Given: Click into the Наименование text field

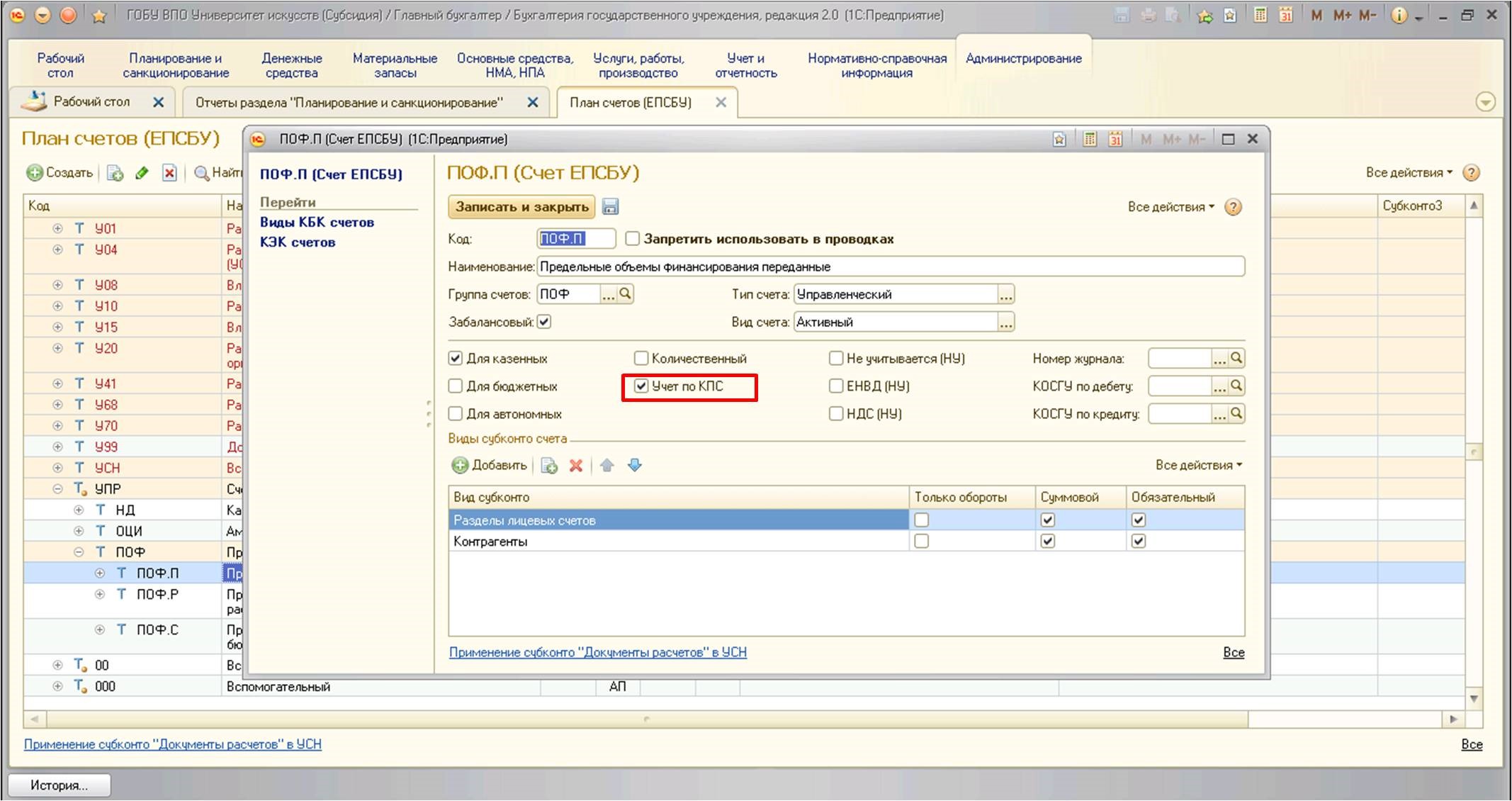Looking at the screenshot, I should click(x=889, y=267).
